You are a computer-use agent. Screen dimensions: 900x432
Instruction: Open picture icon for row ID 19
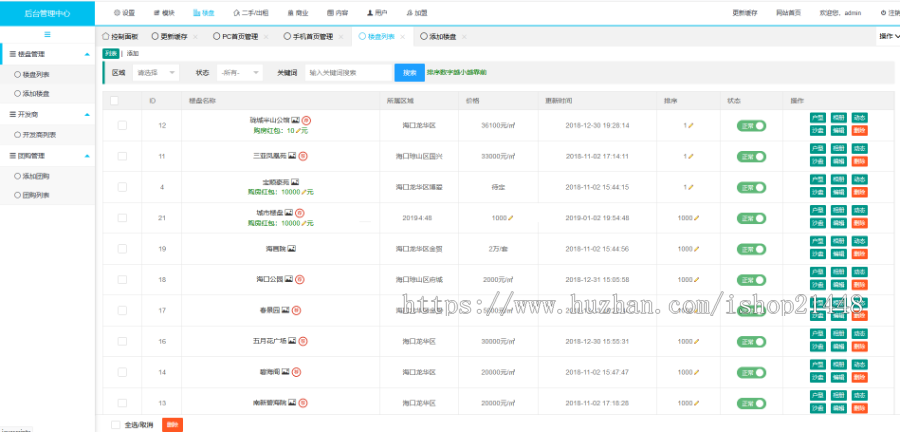[x=292, y=249]
